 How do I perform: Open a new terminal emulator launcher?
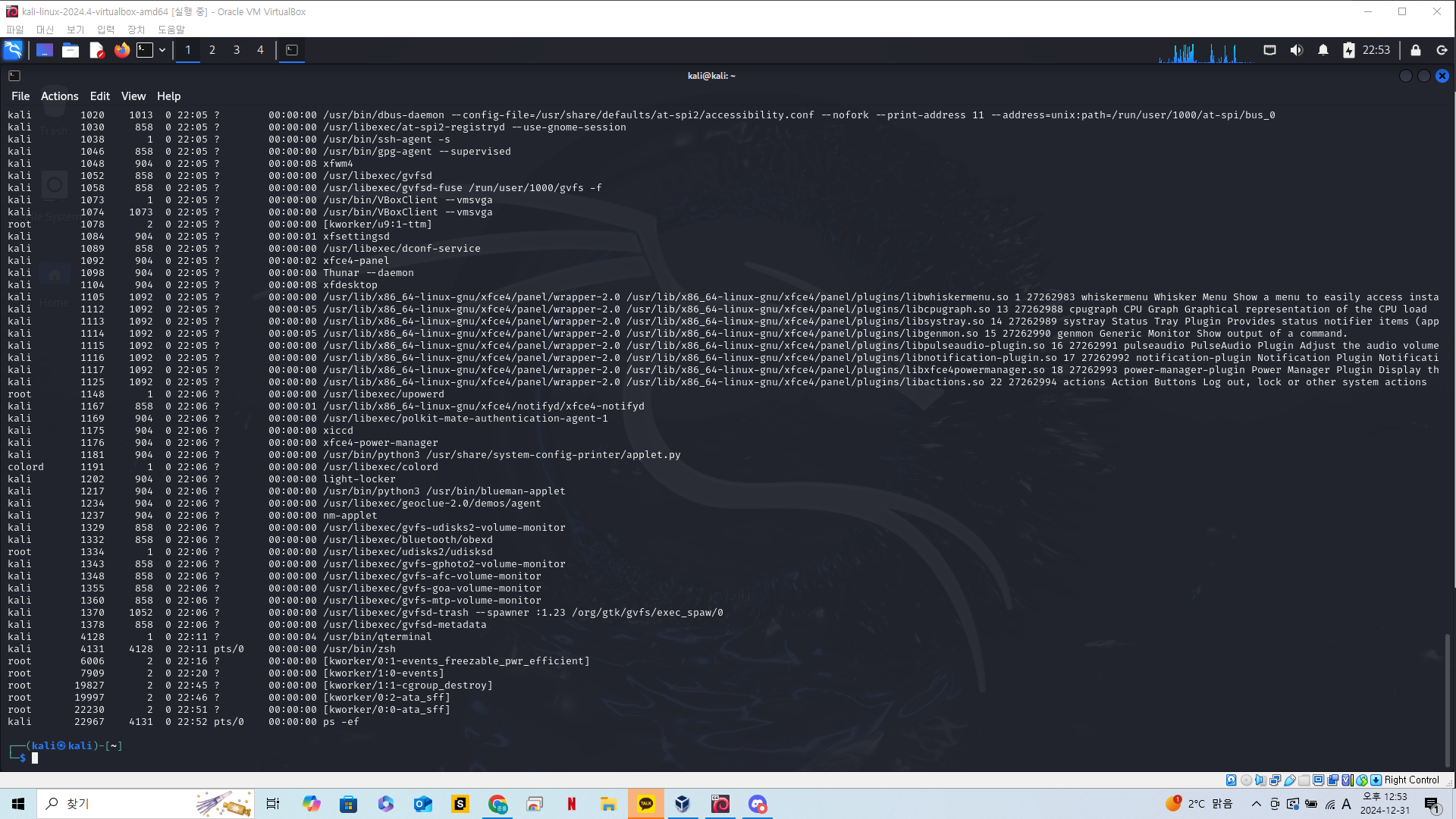click(x=145, y=50)
